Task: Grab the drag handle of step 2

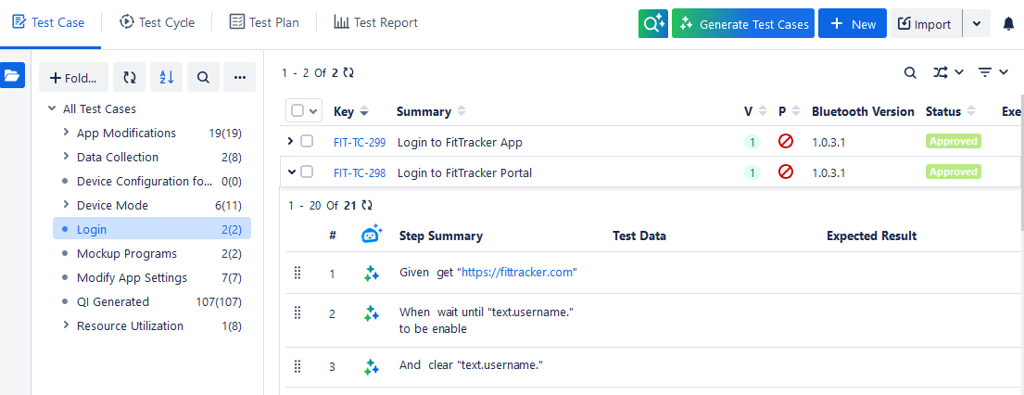Action: pos(298,313)
